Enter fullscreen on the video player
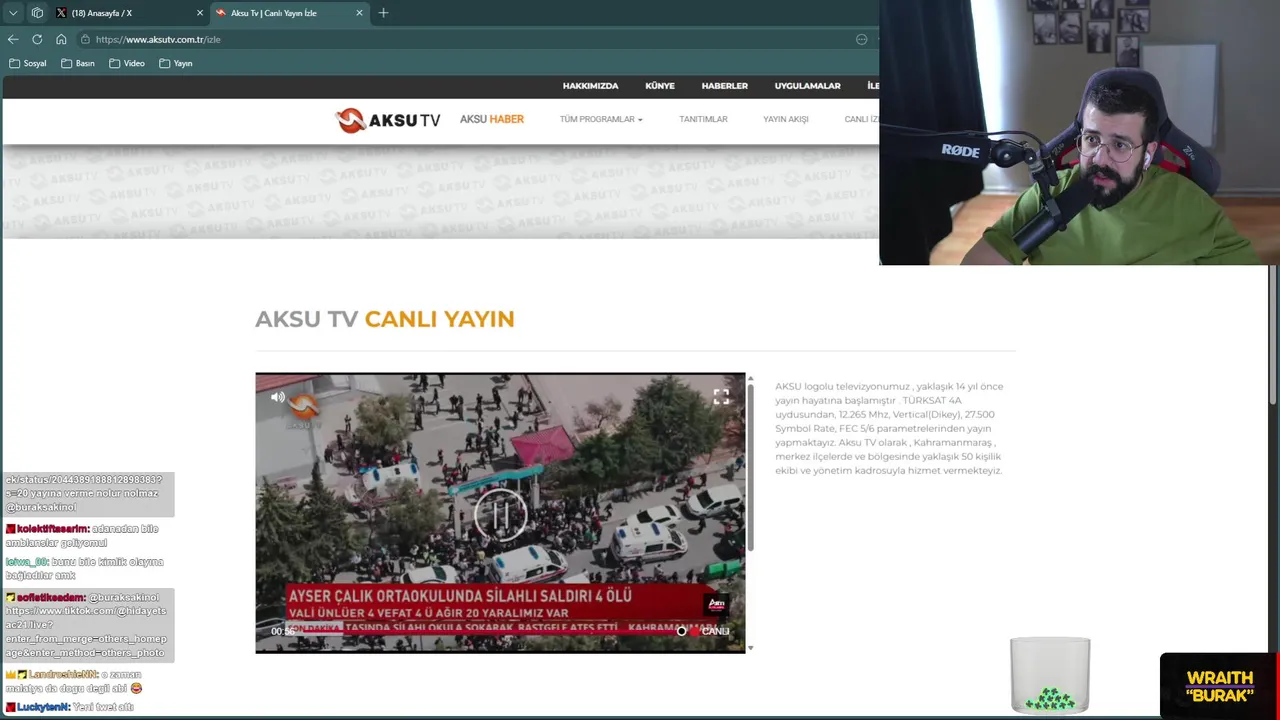Screen dimensions: 1280x720 [721, 397]
